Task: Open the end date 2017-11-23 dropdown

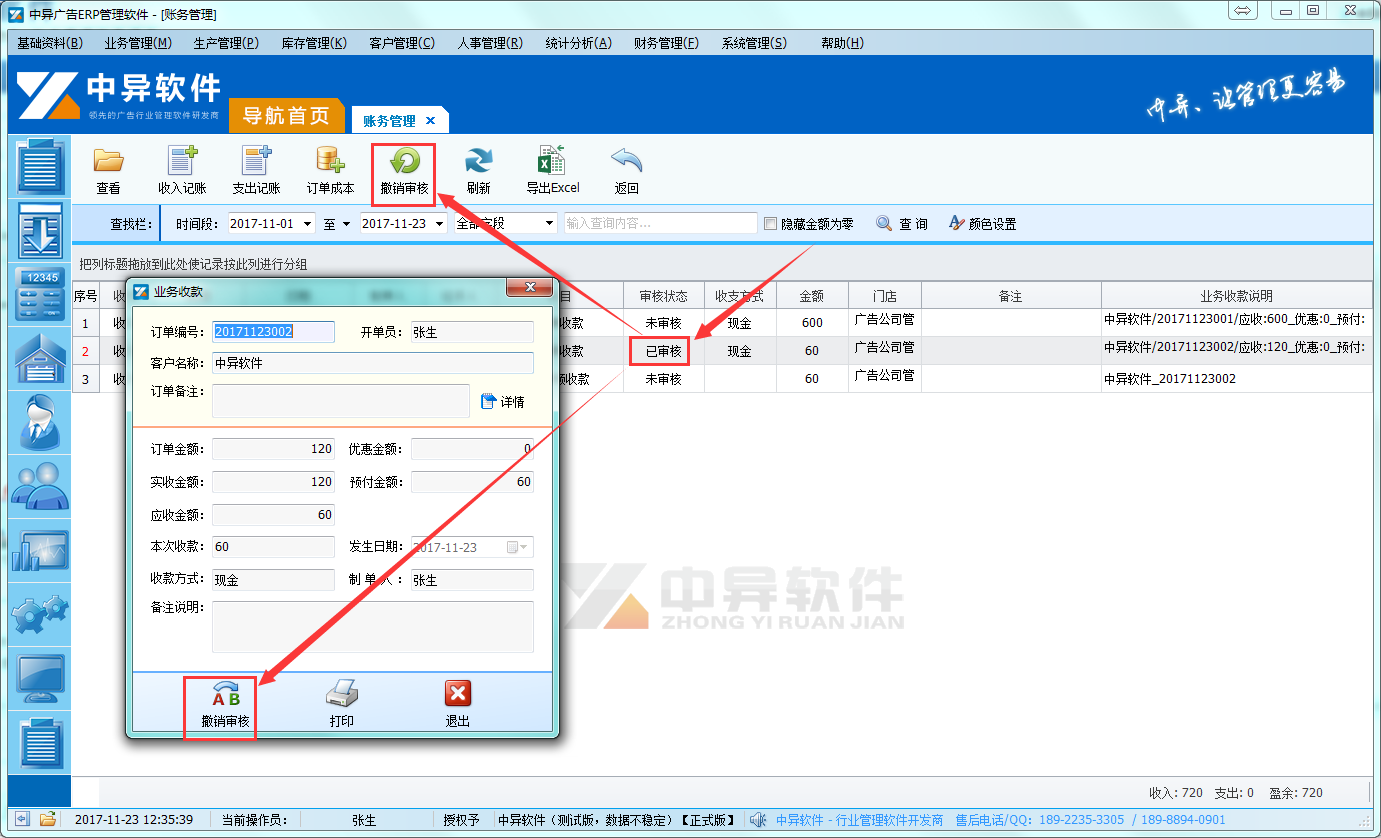Action: coord(439,224)
